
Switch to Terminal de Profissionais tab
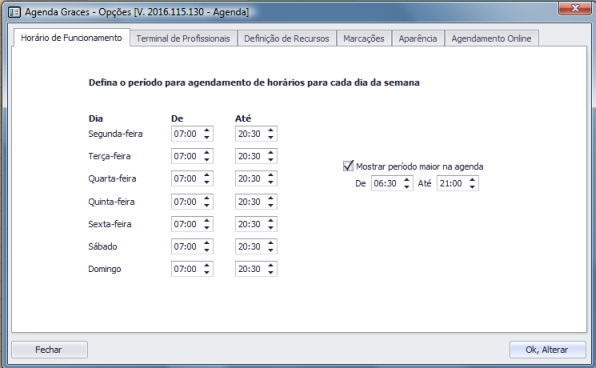(183, 38)
